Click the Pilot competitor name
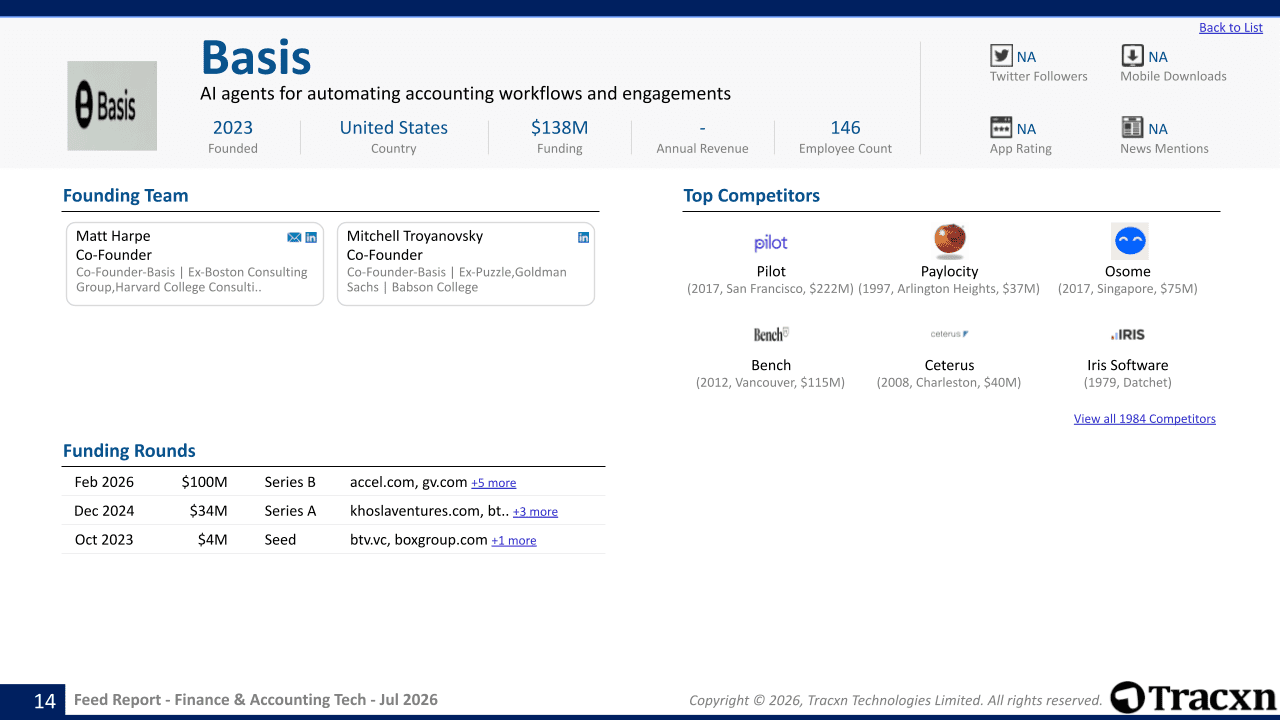 771,271
